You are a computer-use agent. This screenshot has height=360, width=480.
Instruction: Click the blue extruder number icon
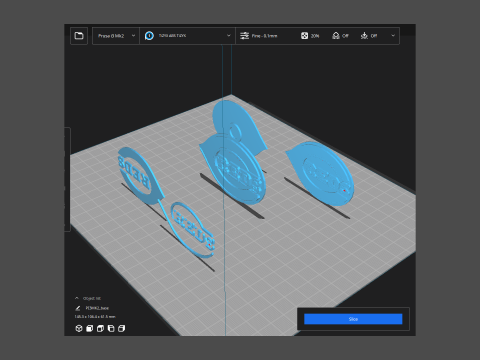(x=149, y=36)
